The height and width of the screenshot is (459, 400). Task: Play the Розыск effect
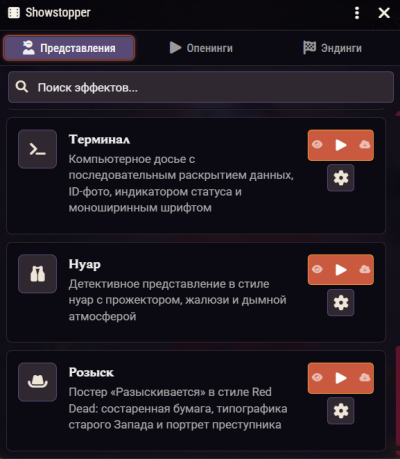341,378
